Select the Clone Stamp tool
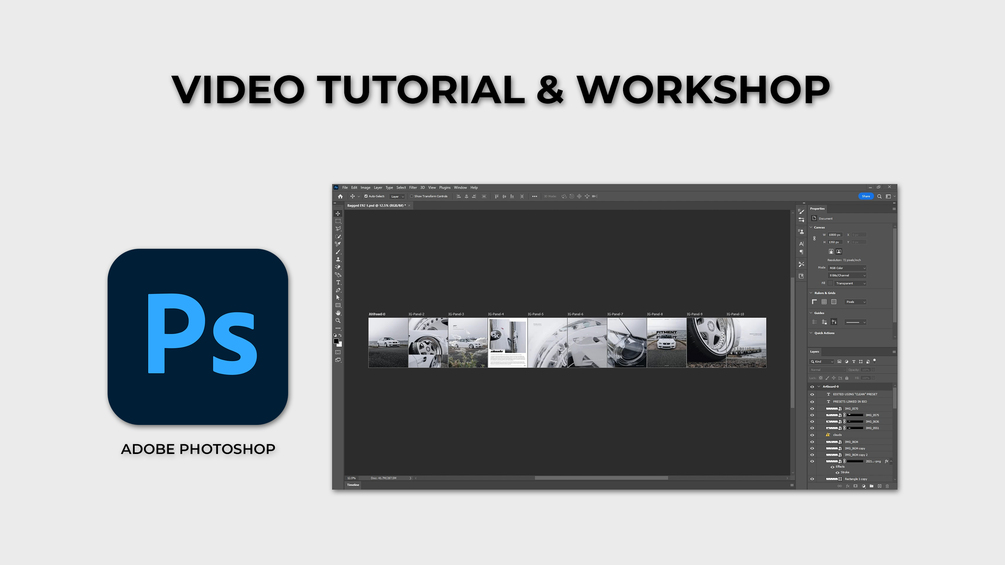Image resolution: width=1005 pixels, height=565 pixels. 338,259
